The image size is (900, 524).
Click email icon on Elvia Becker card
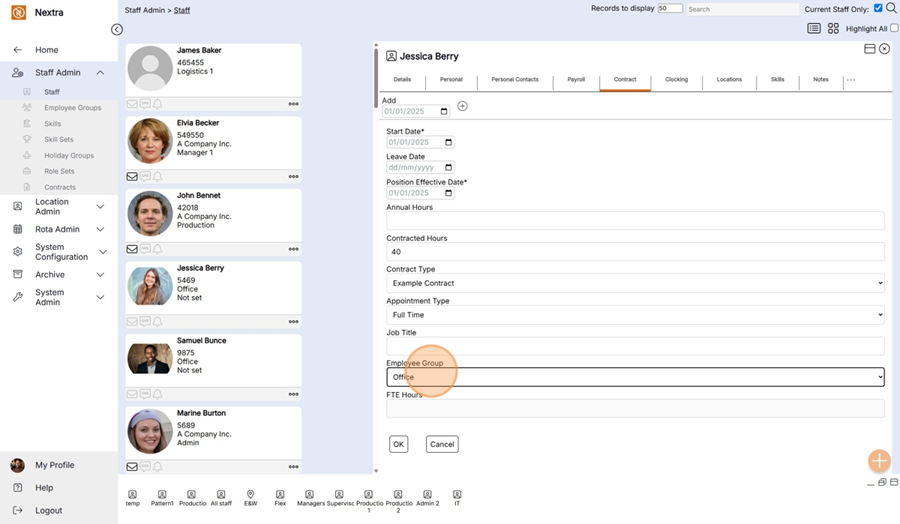[x=132, y=177]
